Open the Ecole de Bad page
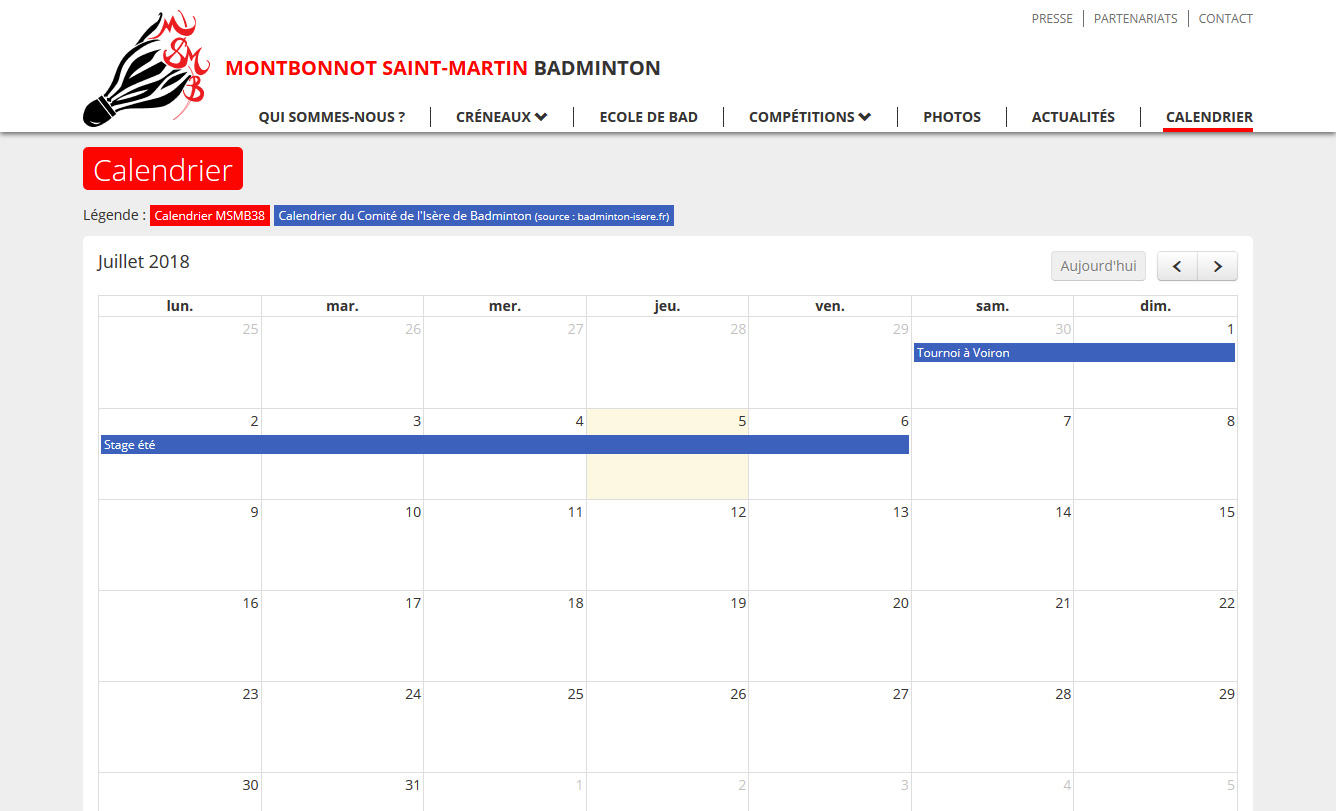The width and height of the screenshot is (1336, 811). click(x=649, y=117)
